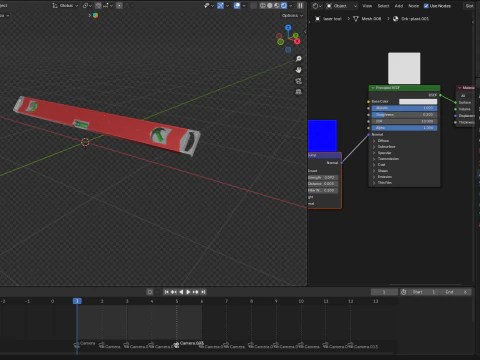Toggle proportional editing in the viewport header
Viewport: 480px width, 360px height.
point(119,5)
